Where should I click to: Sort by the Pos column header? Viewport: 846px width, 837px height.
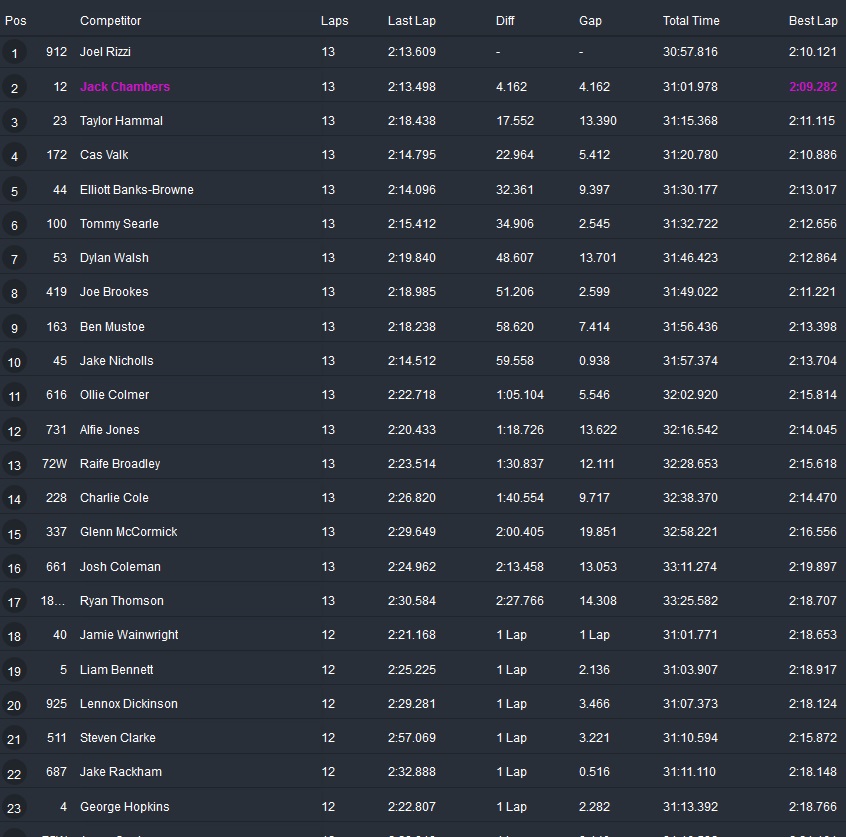point(16,21)
